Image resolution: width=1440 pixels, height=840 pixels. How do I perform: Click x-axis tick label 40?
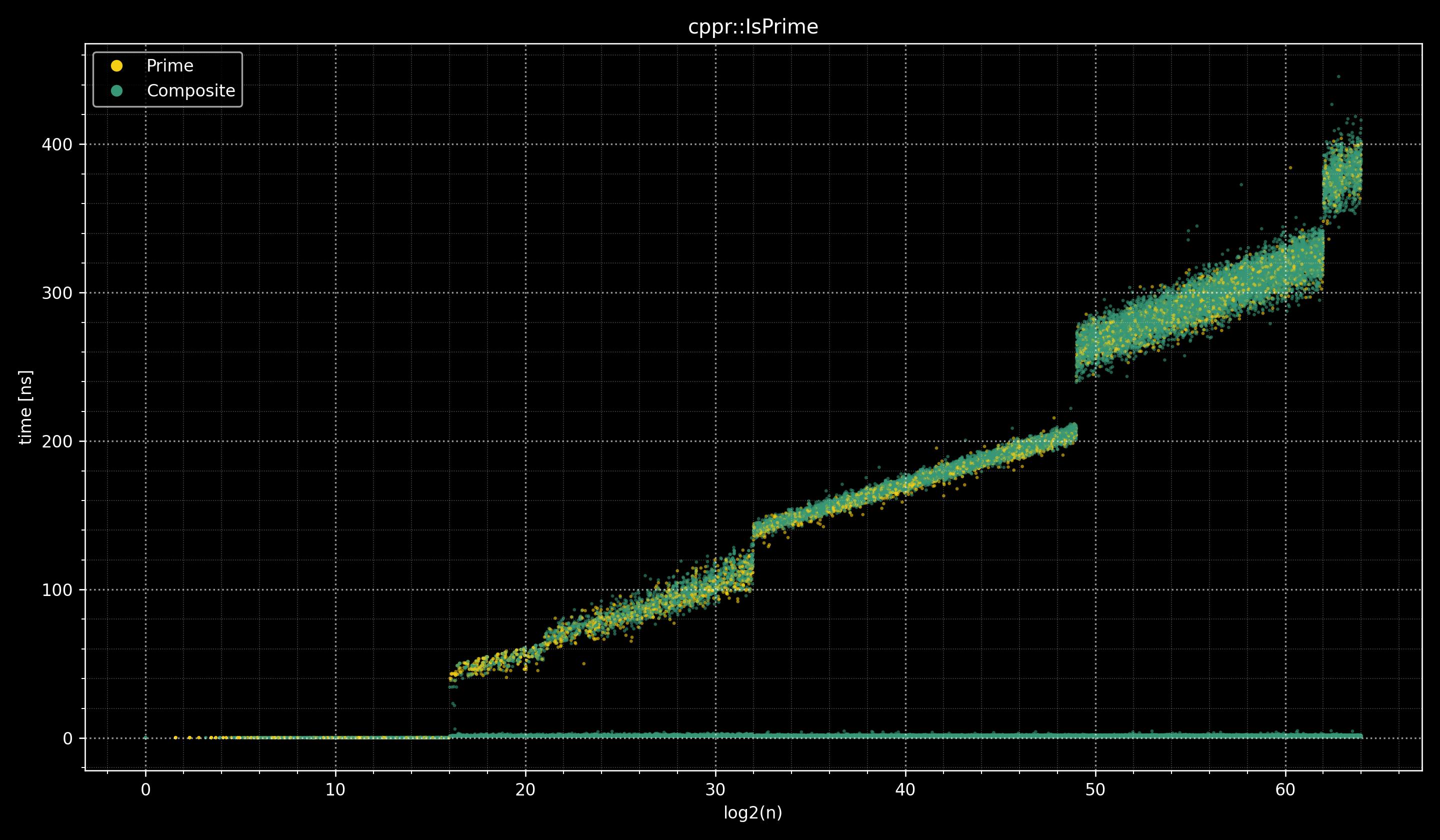coord(905,790)
